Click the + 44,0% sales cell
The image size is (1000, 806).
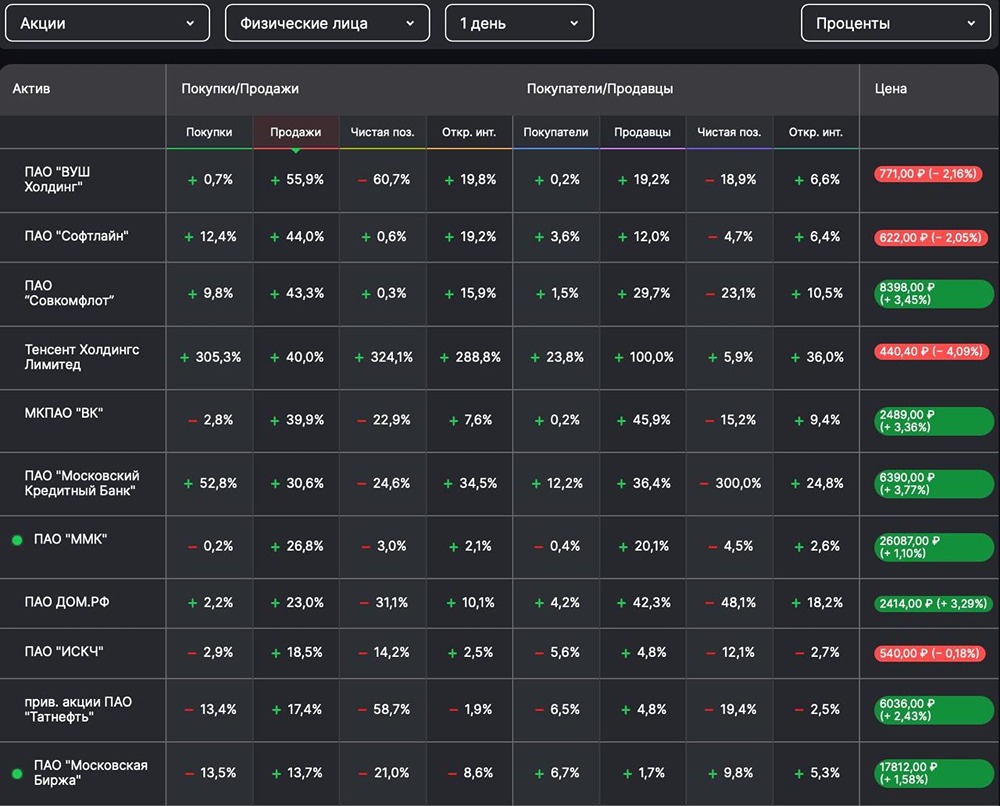pyautogui.click(x=297, y=237)
